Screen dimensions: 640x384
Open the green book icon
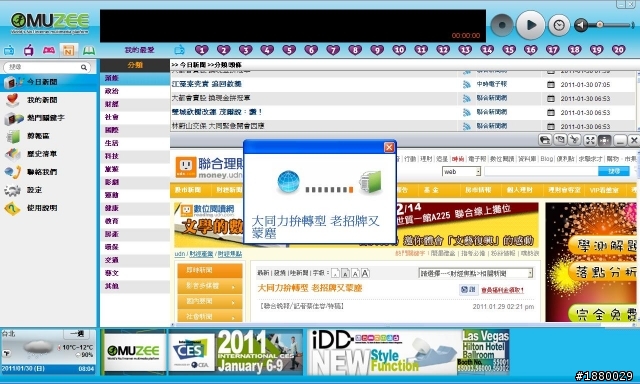89,50
